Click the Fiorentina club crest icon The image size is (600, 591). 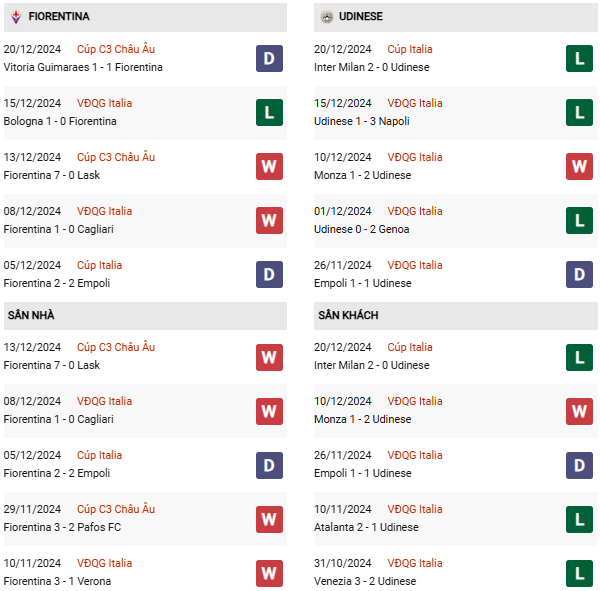tap(16, 16)
